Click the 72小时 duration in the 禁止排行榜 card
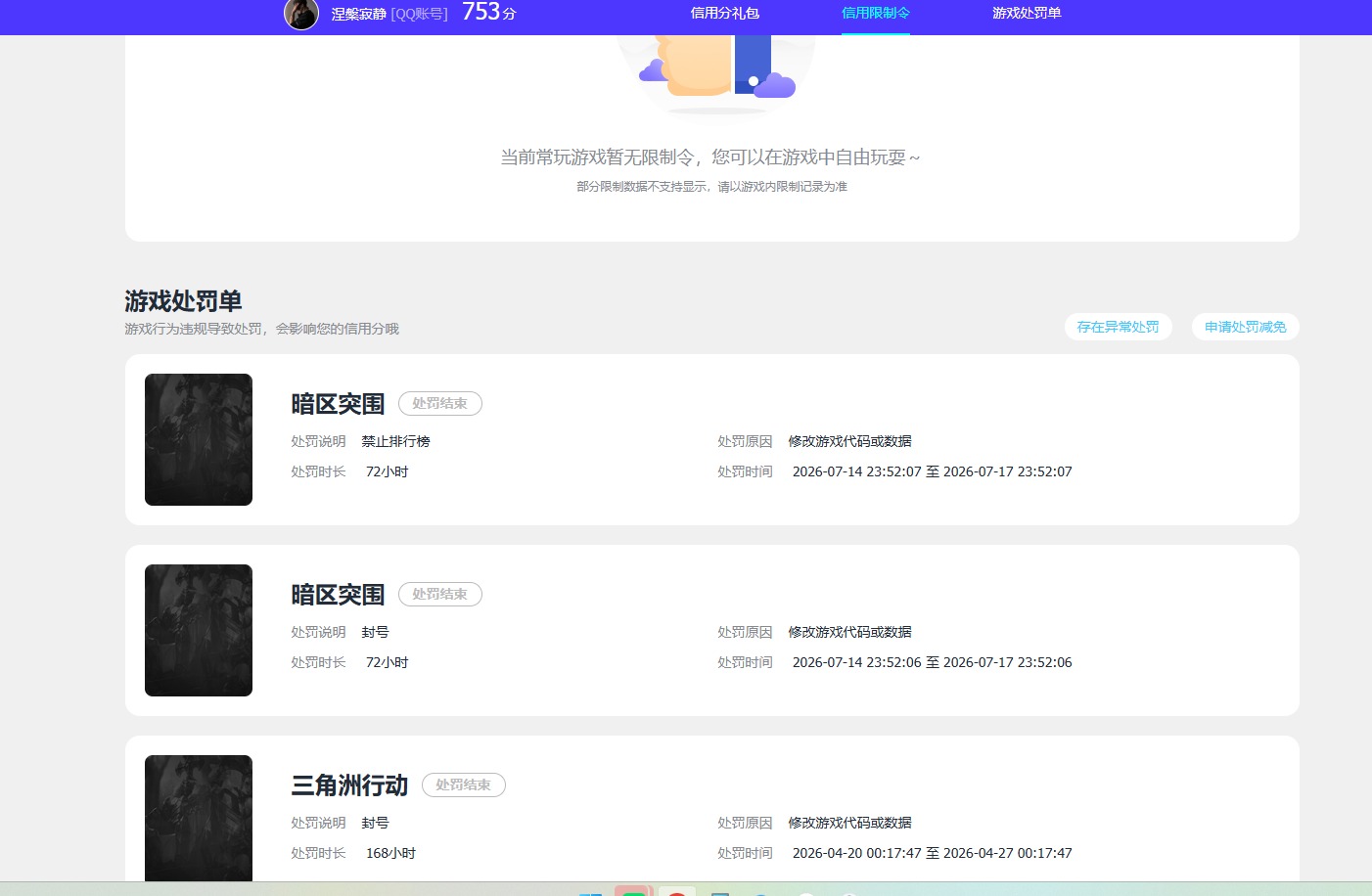This screenshot has height=896, width=1372. 388,471
